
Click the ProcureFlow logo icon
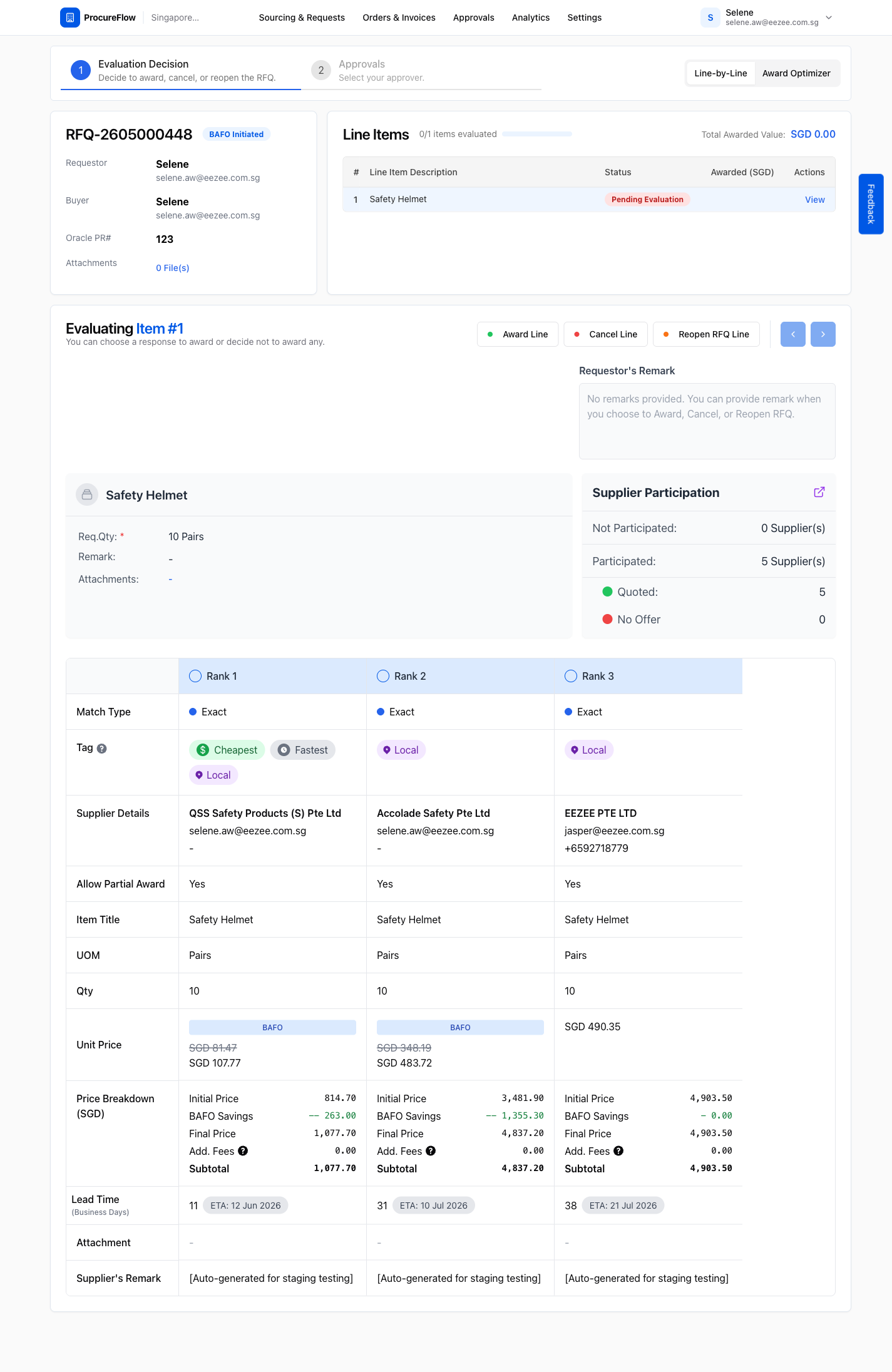[70, 18]
